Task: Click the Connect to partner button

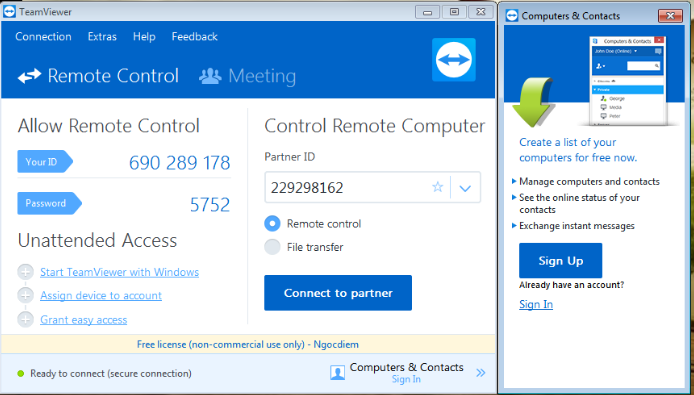Action: coord(338,293)
